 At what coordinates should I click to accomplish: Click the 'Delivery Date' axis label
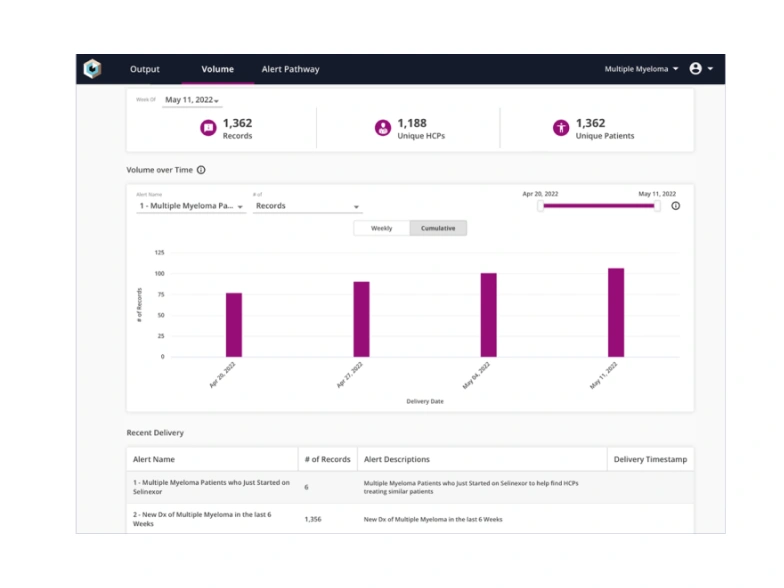(425, 401)
